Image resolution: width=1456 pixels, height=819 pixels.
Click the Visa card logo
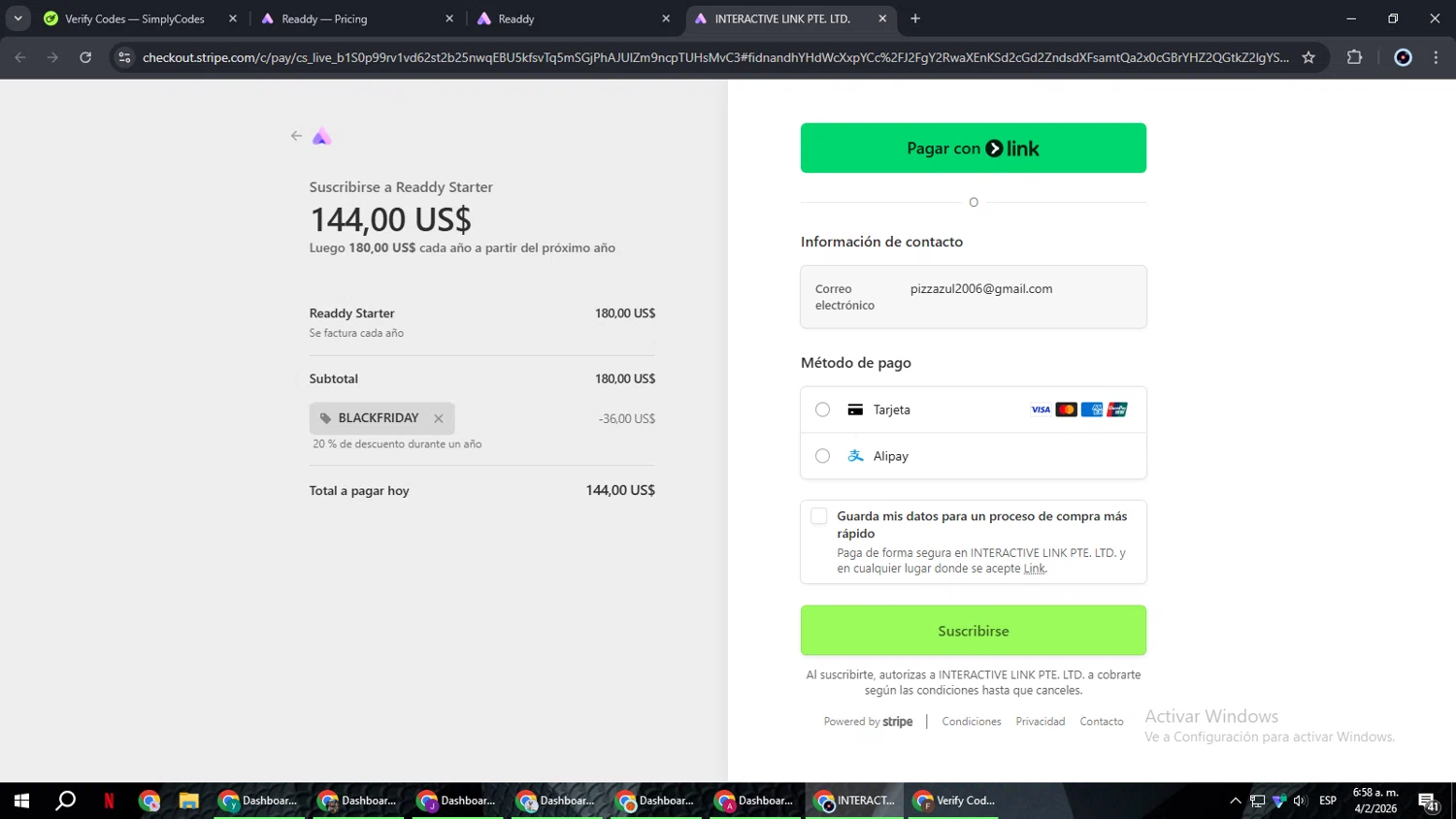[x=1041, y=409]
